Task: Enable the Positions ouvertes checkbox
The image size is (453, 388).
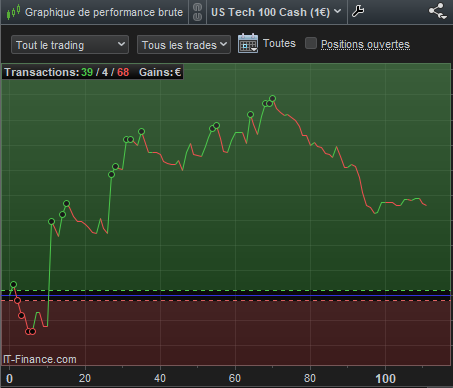Action: point(311,43)
